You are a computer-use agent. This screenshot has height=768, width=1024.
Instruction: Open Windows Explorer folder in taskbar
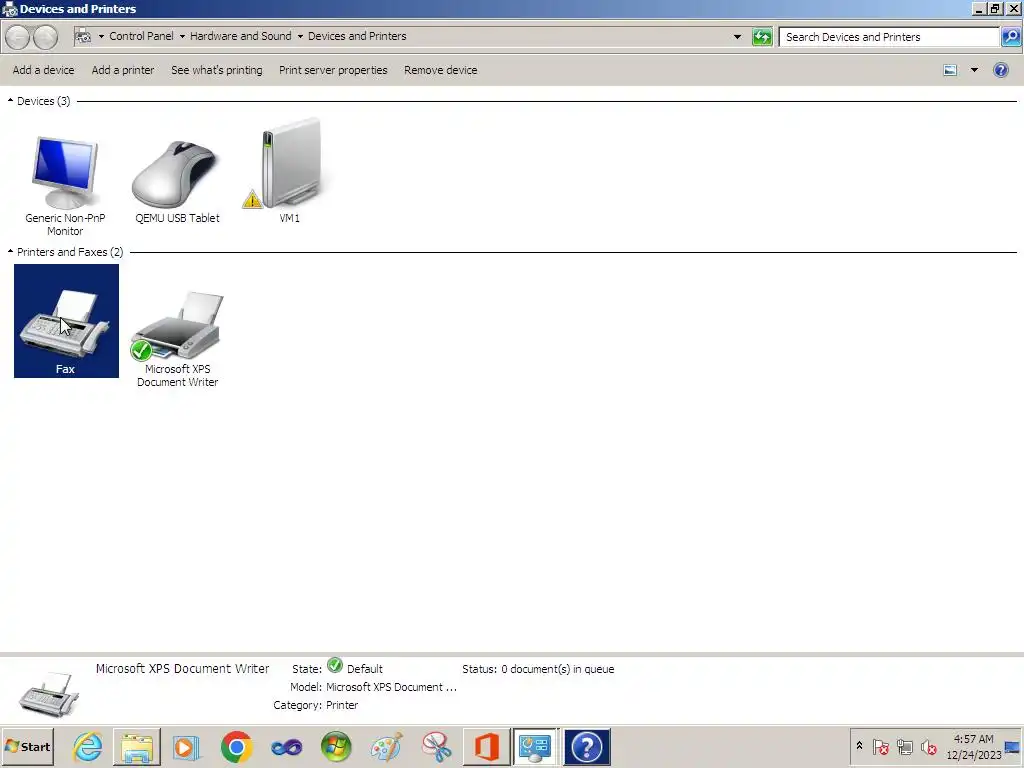tap(136, 746)
